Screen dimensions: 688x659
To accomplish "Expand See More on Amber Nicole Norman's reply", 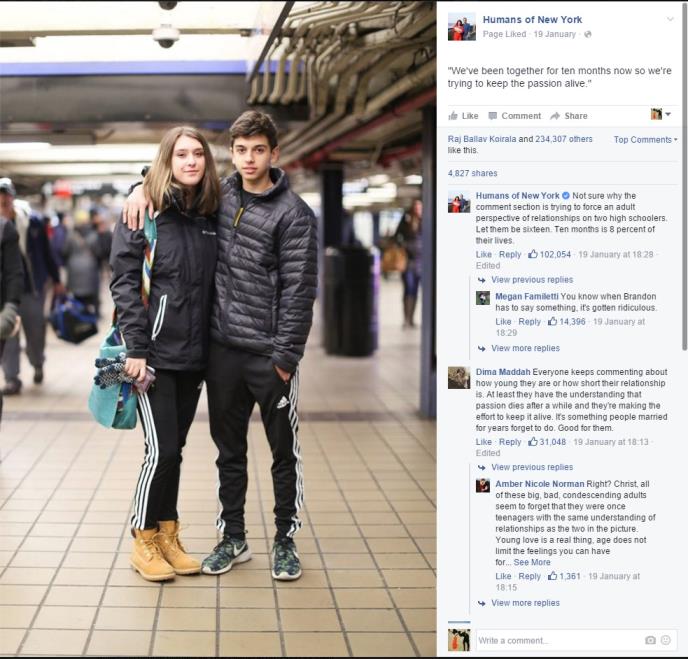I will (x=532, y=562).
